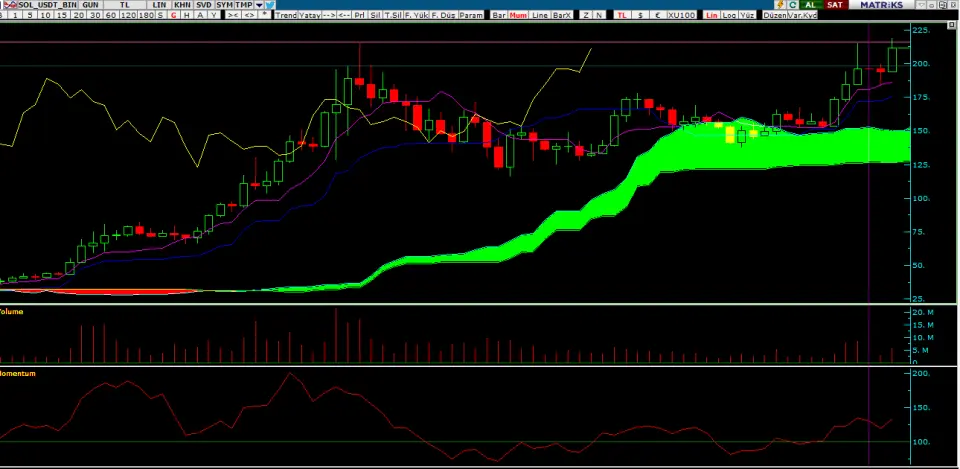Click the Twitter bird icon
This screenshot has width=960, height=469.
pyautogui.click(x=271, y=5)
